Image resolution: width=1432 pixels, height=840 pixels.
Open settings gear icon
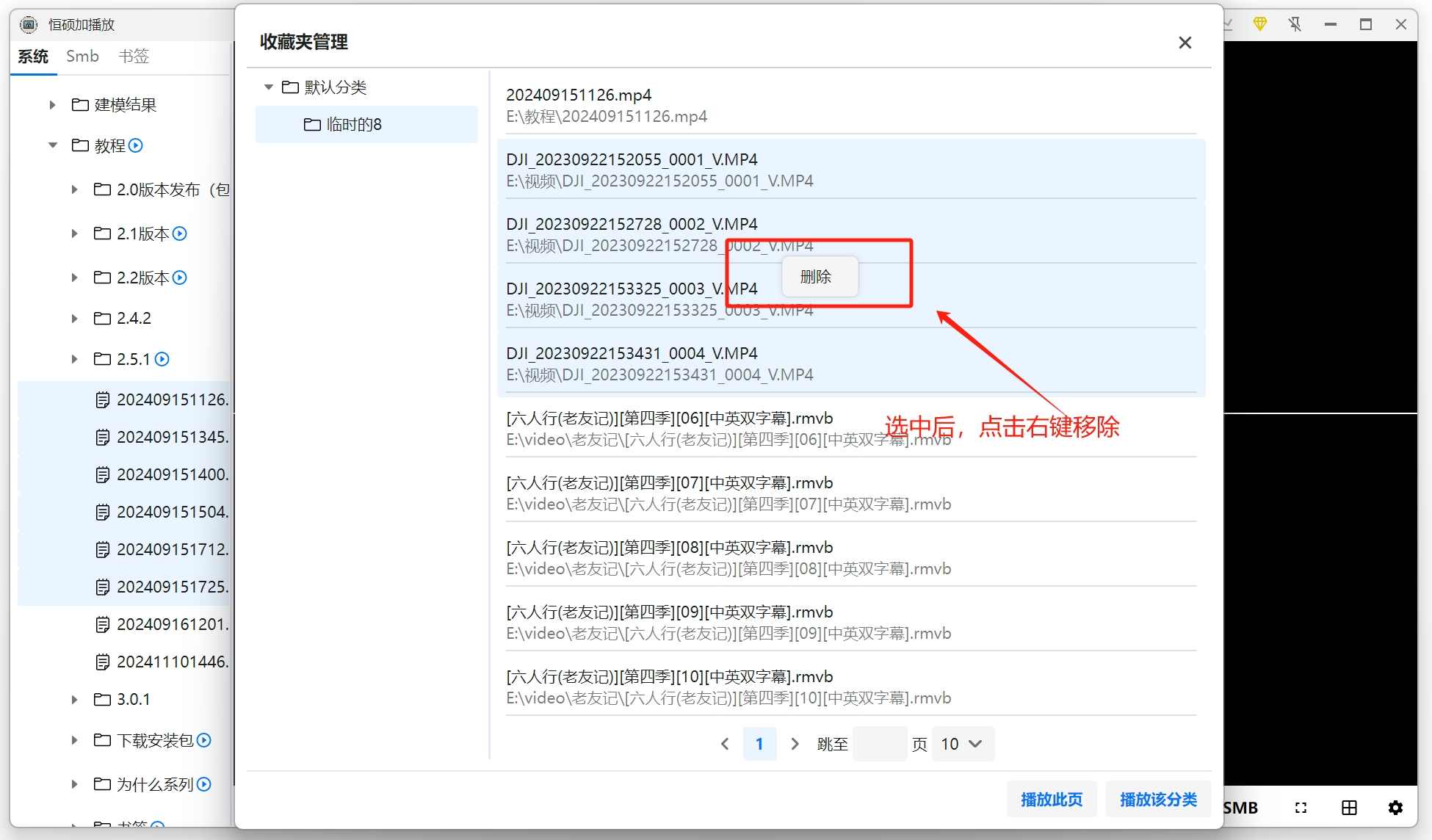pyautogui.click(x=1395, y=808)
